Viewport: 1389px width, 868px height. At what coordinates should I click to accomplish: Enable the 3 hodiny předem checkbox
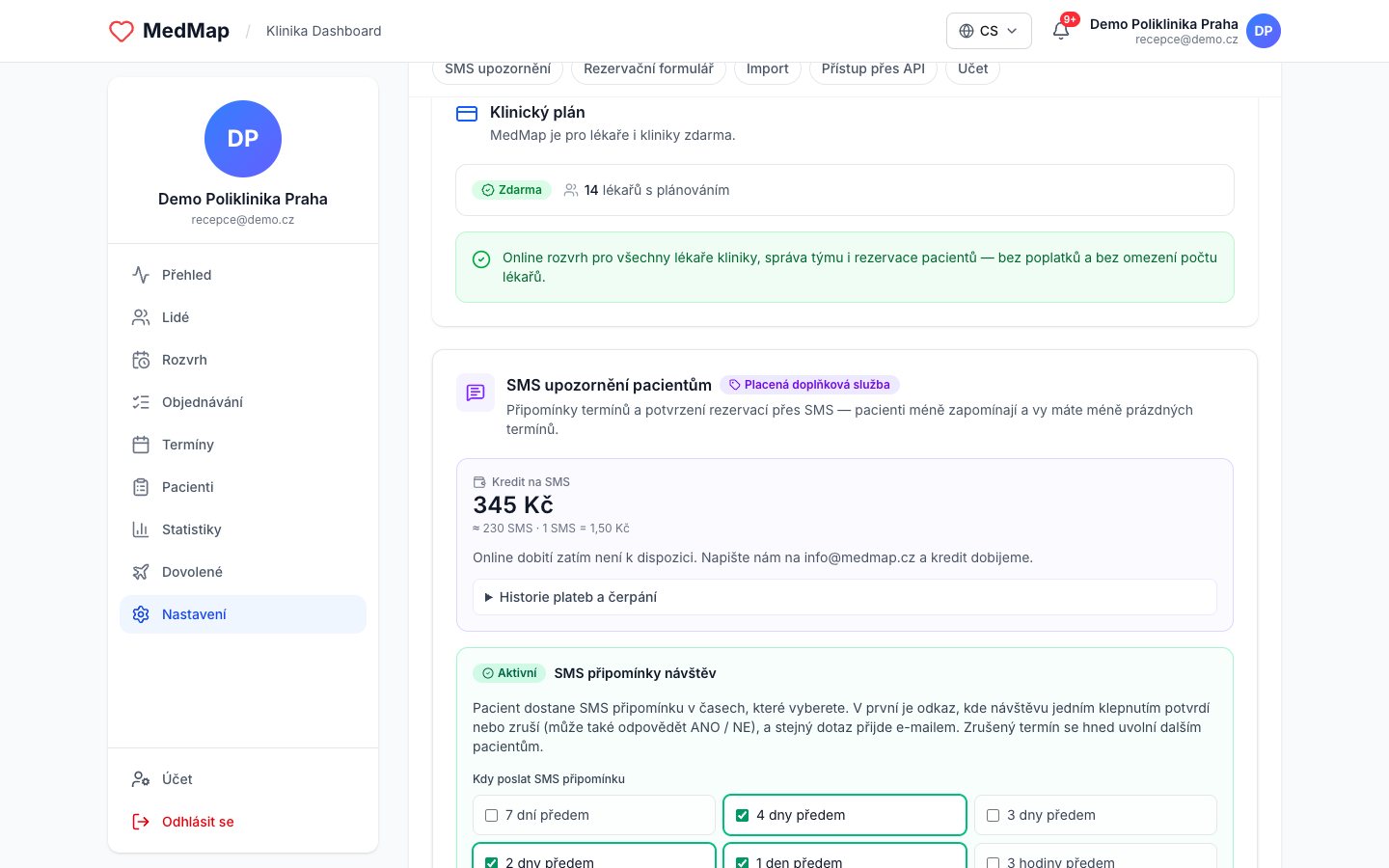993,862
